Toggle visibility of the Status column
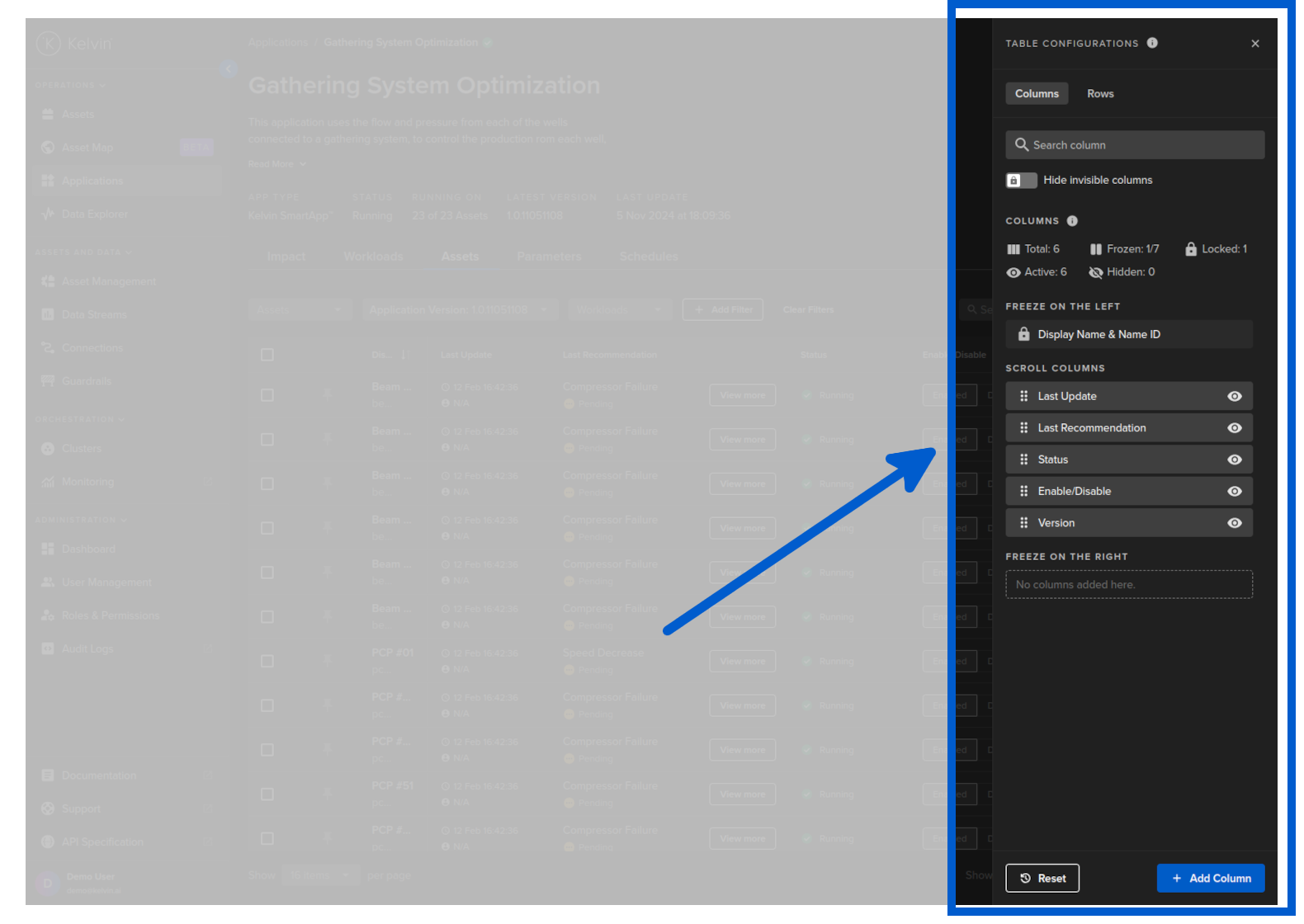 click(1234, 460)
